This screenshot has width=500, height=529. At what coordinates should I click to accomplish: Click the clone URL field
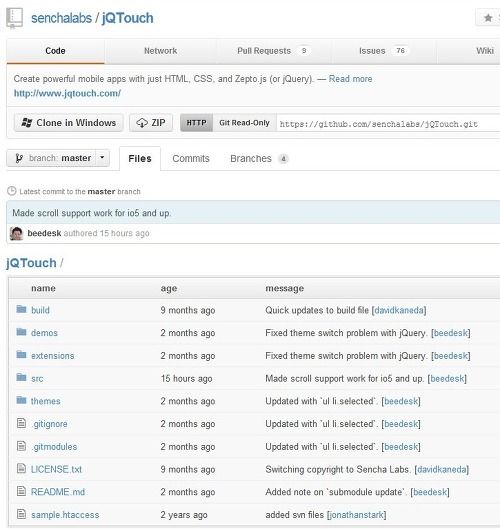[388, 123]
